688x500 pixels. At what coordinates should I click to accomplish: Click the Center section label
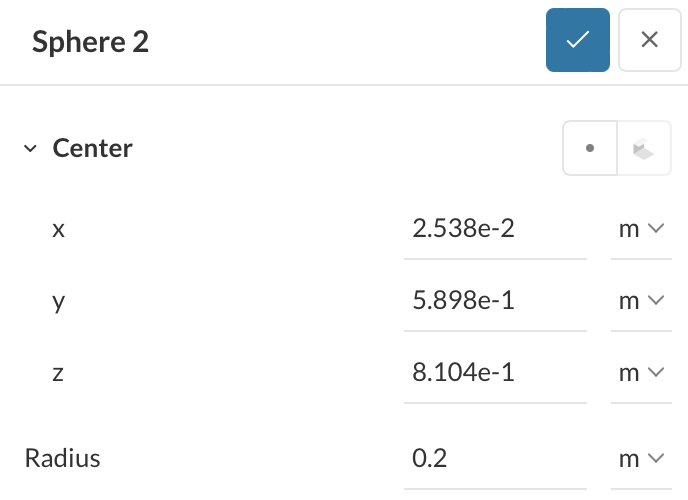(x=93, y=149)
